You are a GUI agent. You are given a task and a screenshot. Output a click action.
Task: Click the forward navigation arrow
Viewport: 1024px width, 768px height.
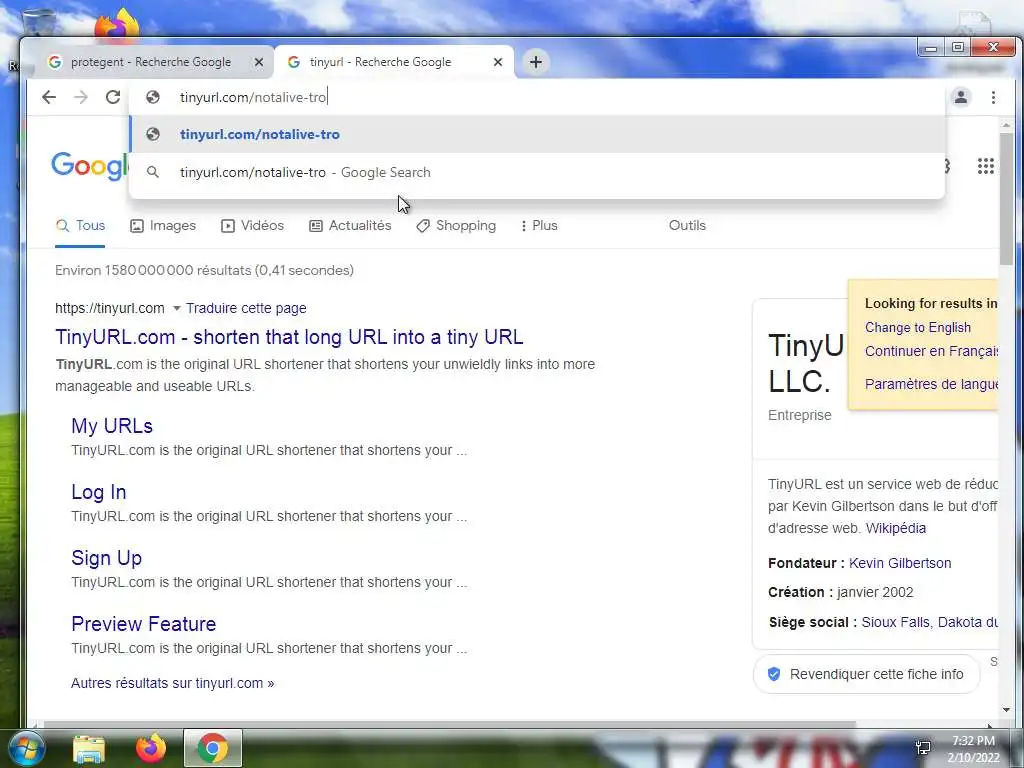tap(80, 97)
